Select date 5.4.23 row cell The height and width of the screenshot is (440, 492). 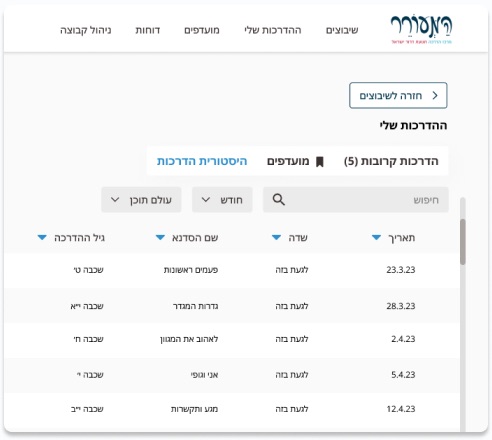click(403, 375)
